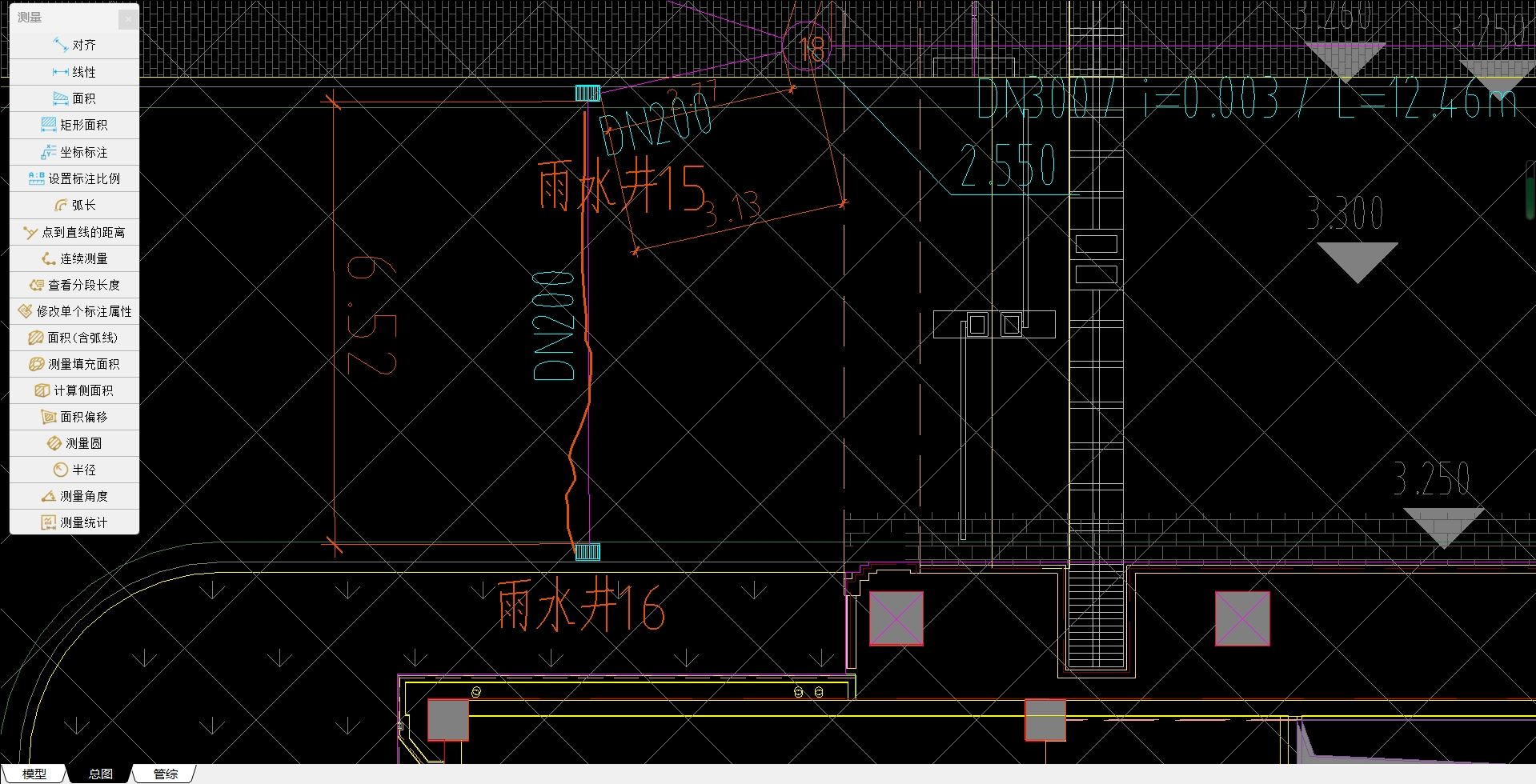Click 设置标注比例 to set annotation scale

(x=74, y=178)
